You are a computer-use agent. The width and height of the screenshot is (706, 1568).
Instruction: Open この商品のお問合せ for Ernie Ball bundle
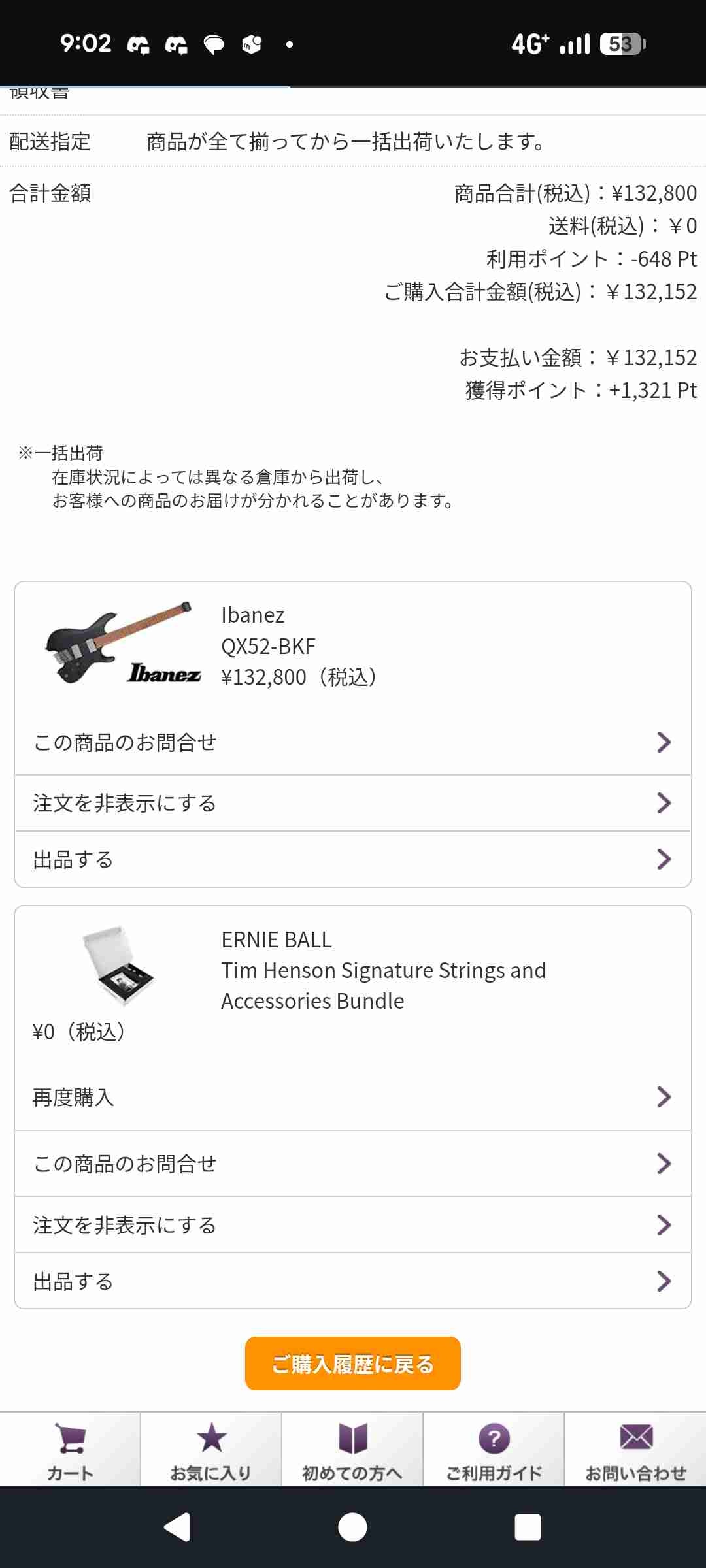[124, 1164]
